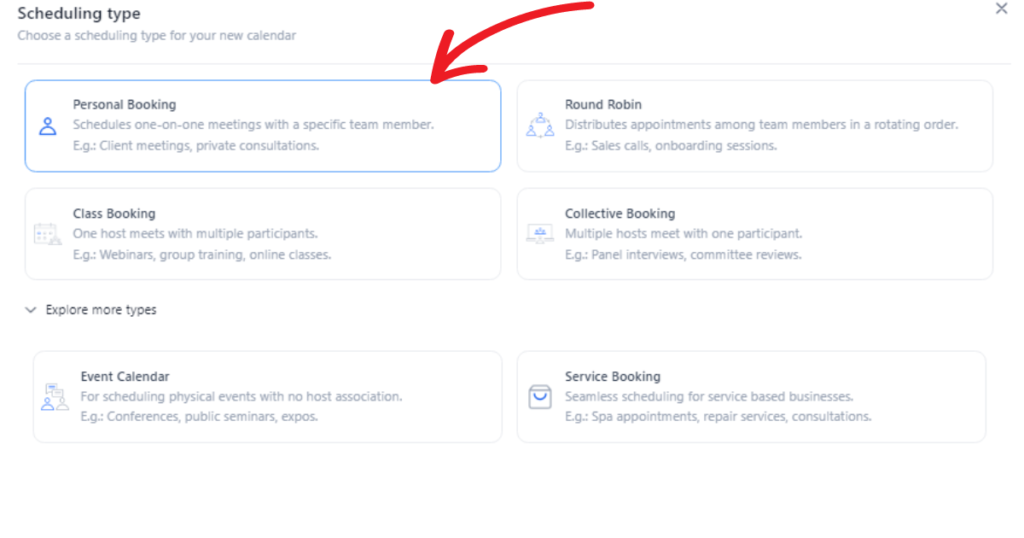Click the Event Calendar people icon
The width and height of the screenshot is (1024, 538).
pyautogui.click(x=55, y=397)
